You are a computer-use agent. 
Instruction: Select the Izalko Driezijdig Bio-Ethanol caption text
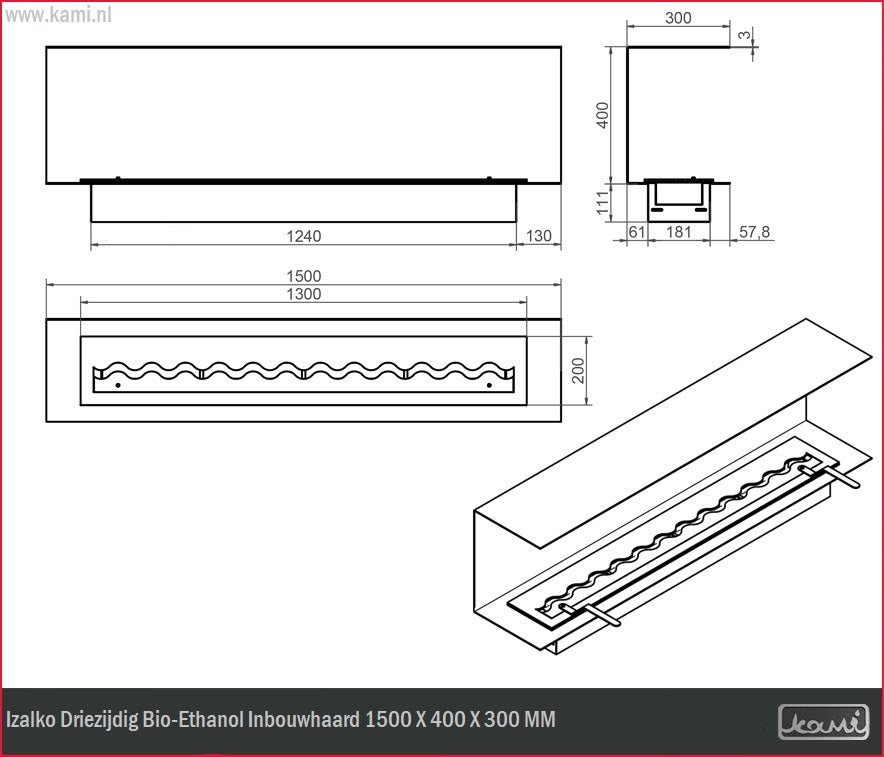[x=280, y=720]
